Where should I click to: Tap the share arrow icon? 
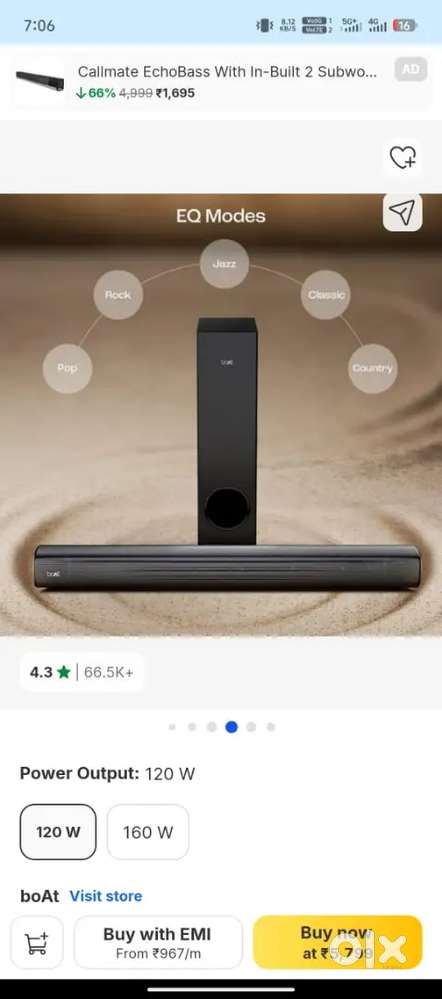click(403, 212)
